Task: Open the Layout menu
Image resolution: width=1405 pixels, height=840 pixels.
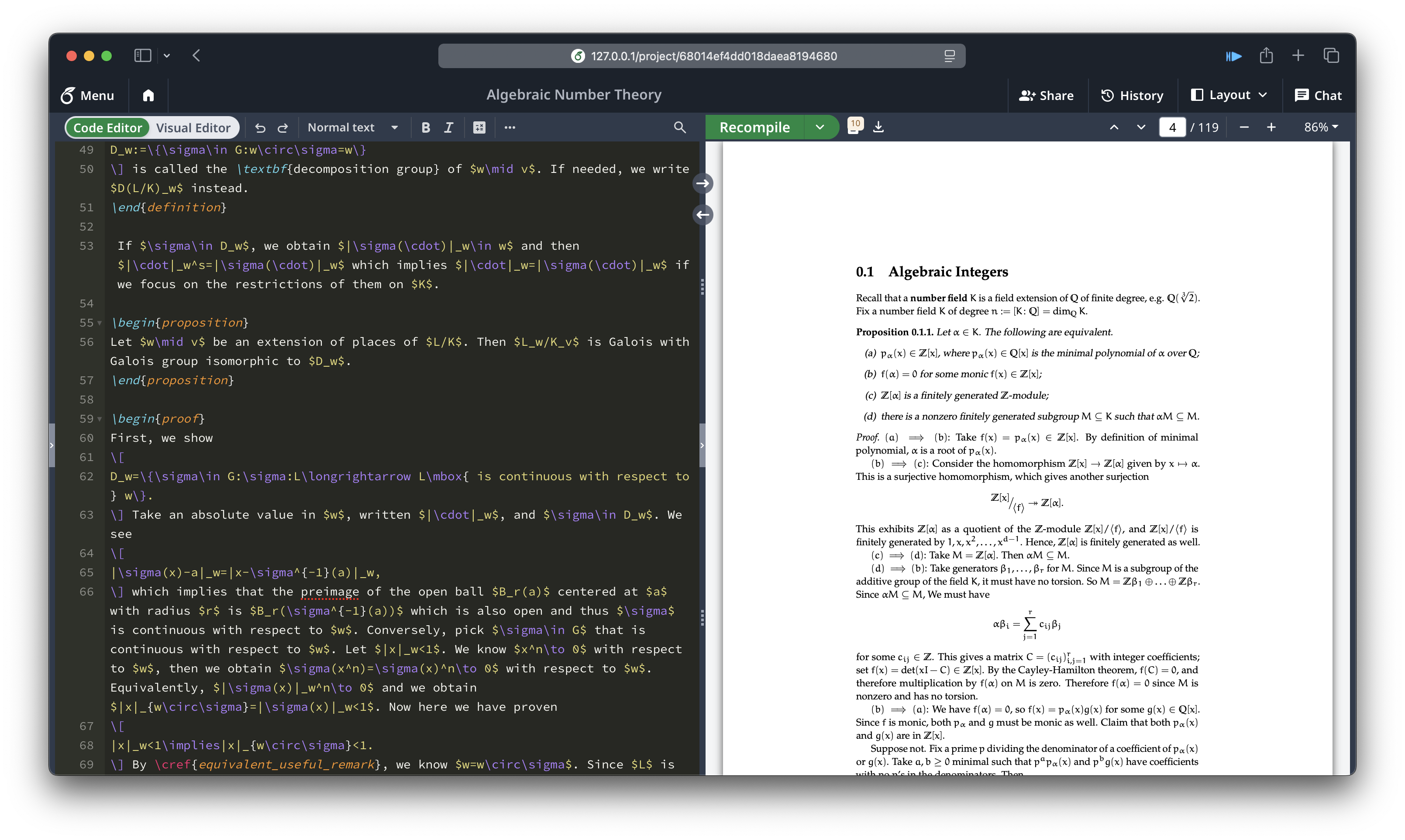Action: pos(1228,95)
